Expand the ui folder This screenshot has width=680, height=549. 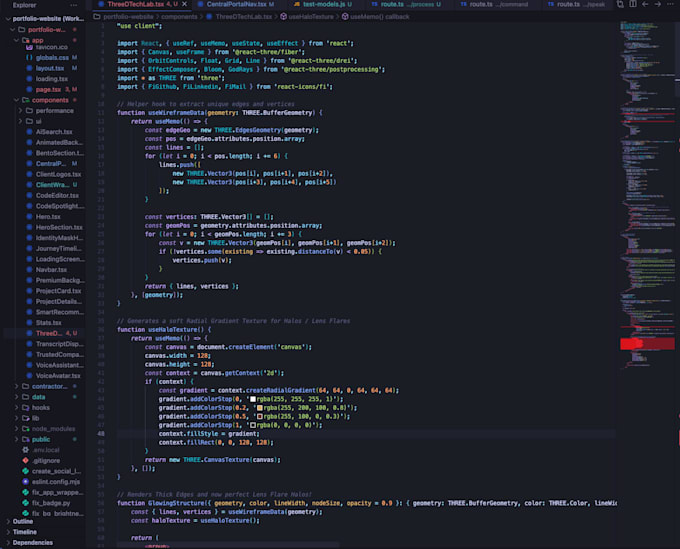pos(20,121)
